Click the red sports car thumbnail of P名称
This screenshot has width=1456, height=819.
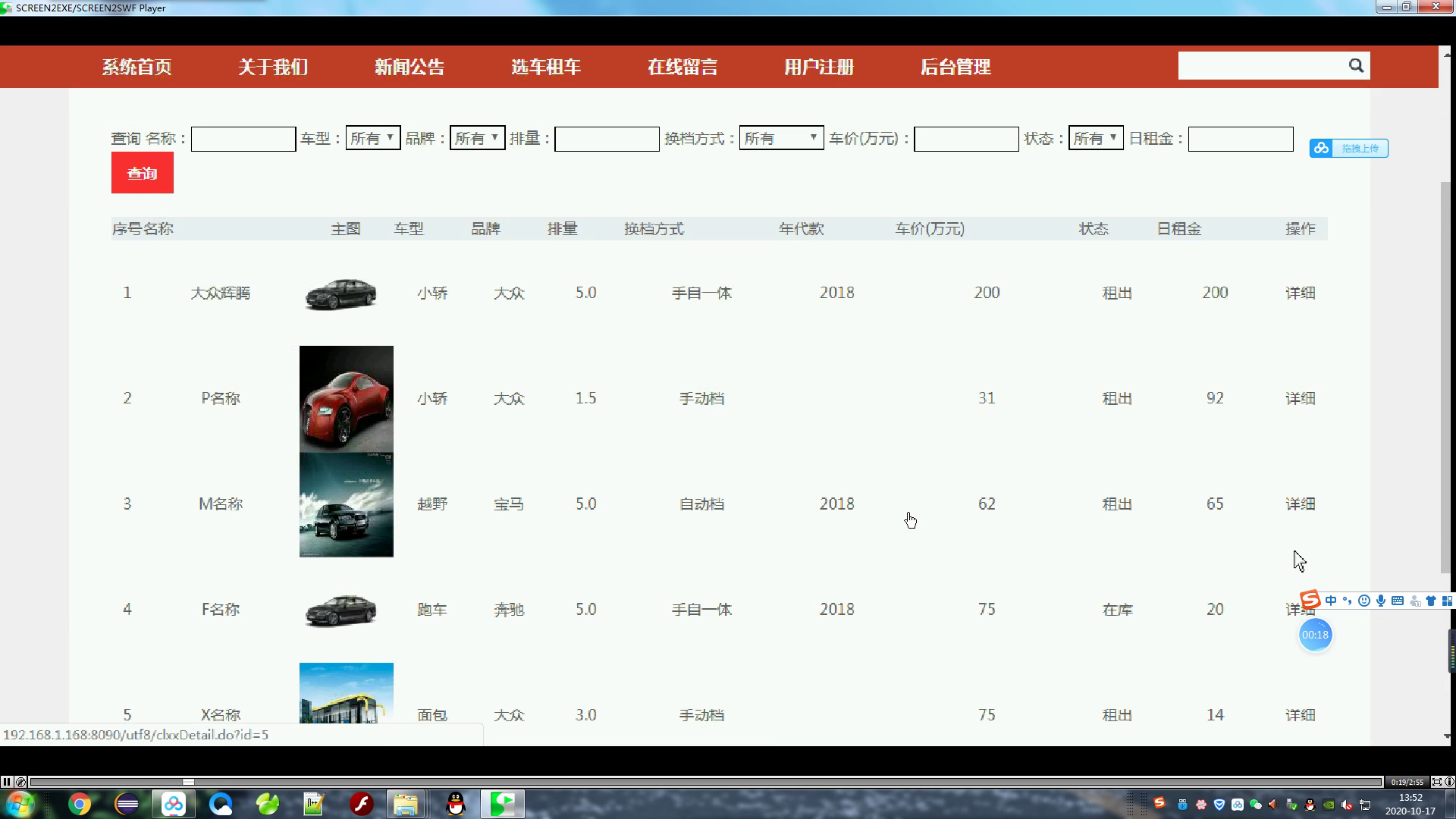(x=347, y=399)
